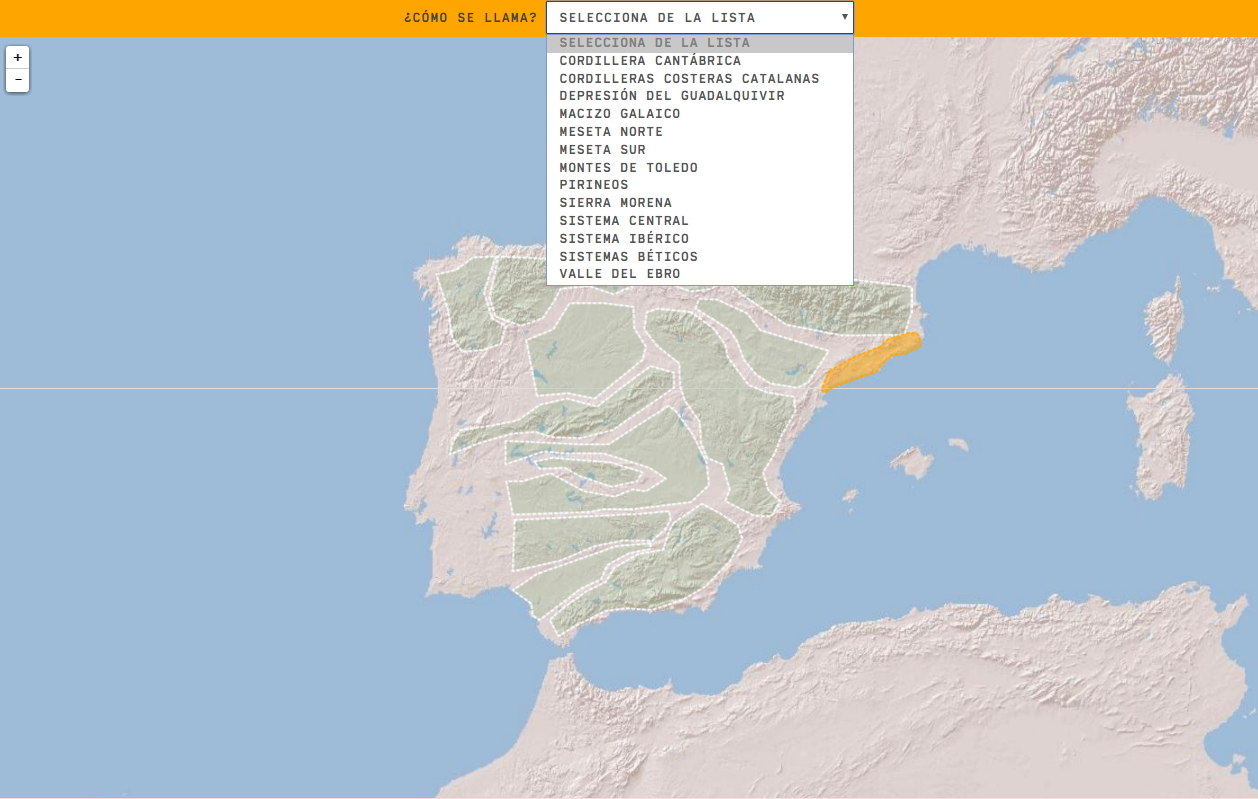This screenshot has width=1258, height=799.
Task: Open the ¿CÓMO SE LLAMA? selection combo box
Action: coord(698,17)
